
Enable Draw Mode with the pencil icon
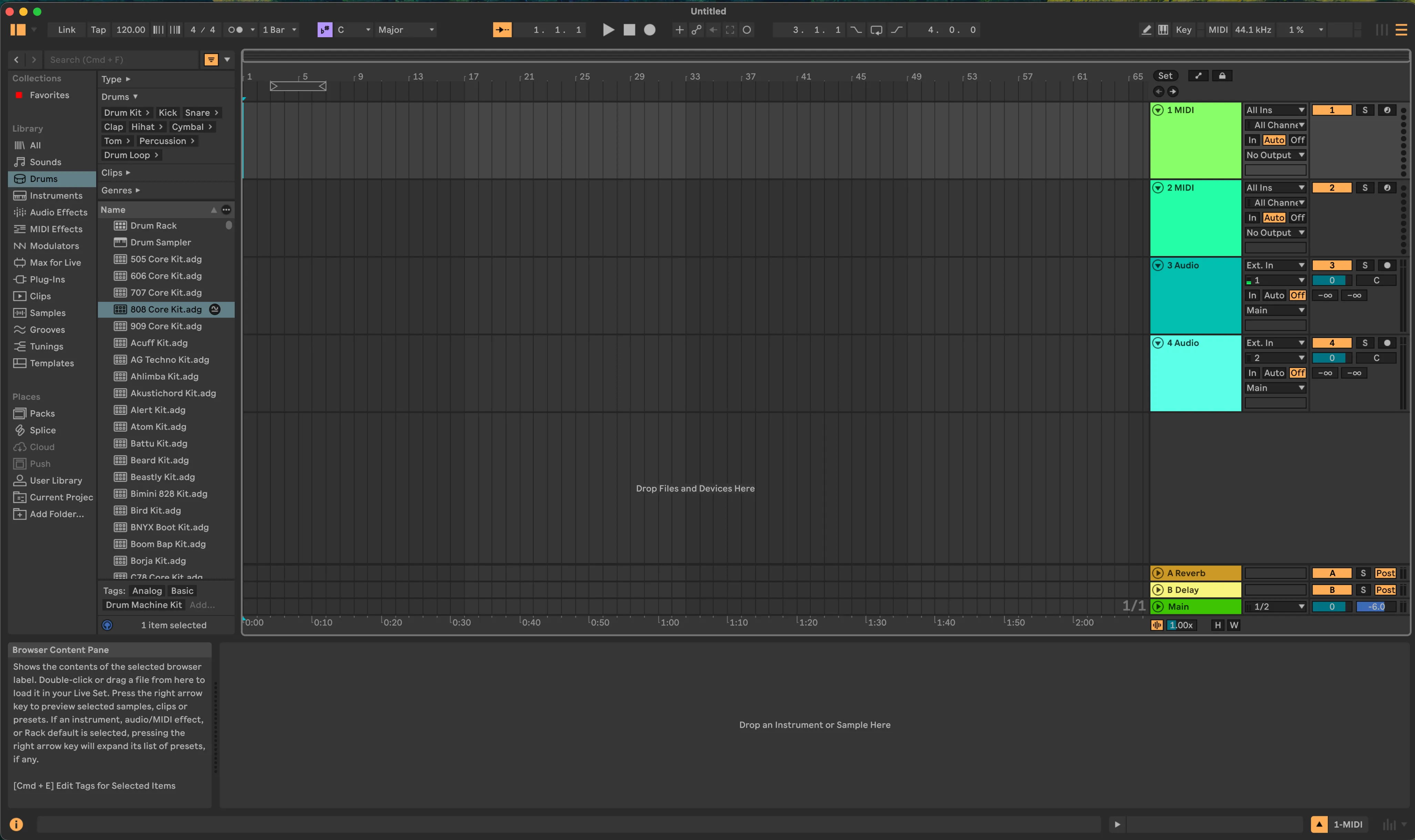pos(1146,29)
